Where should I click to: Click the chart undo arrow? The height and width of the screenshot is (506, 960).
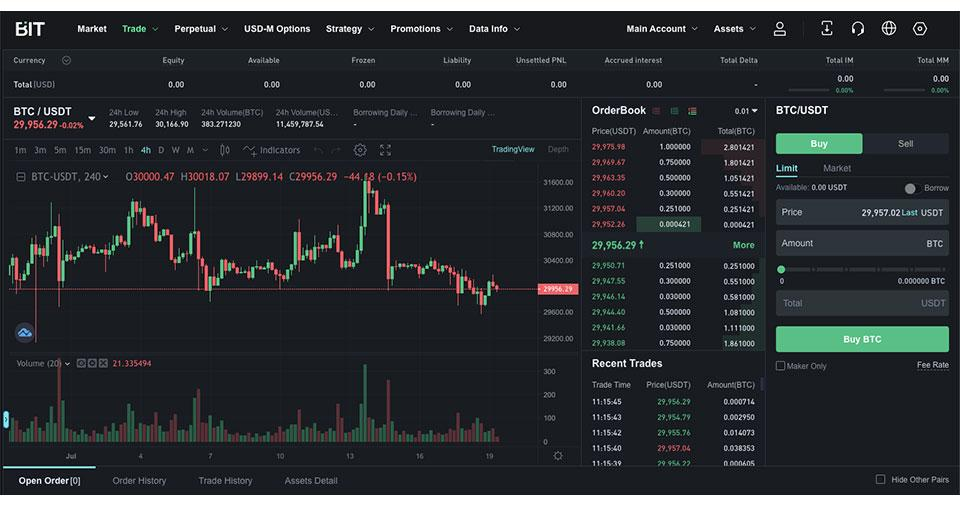[x=318, y=150]
